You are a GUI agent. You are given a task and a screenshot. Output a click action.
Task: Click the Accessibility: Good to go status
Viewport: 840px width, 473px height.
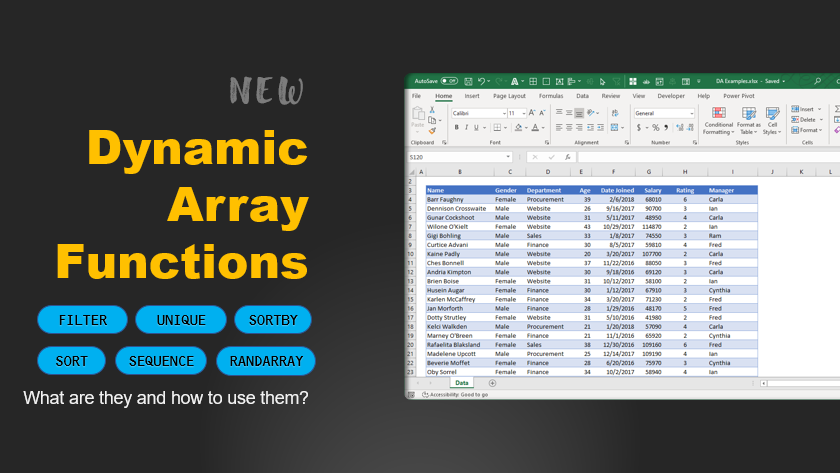pyautogui.click(x=455, y=395)
